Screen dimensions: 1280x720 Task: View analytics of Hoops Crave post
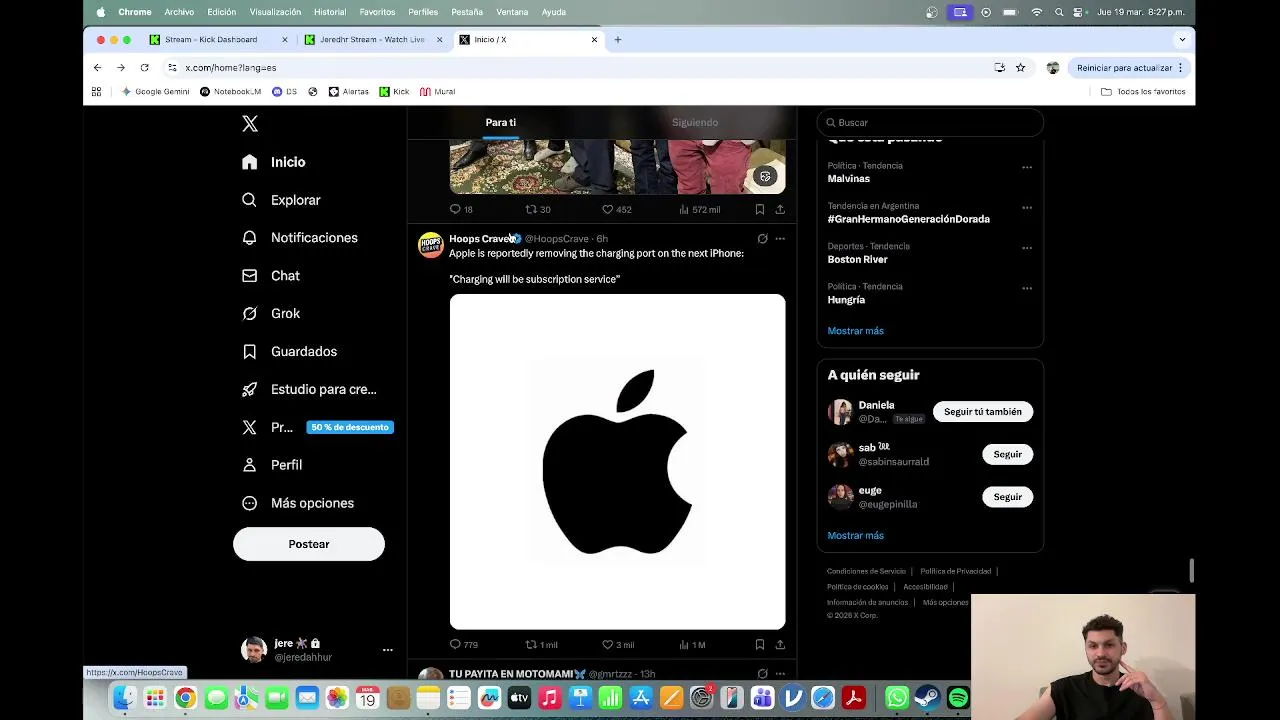692,645
